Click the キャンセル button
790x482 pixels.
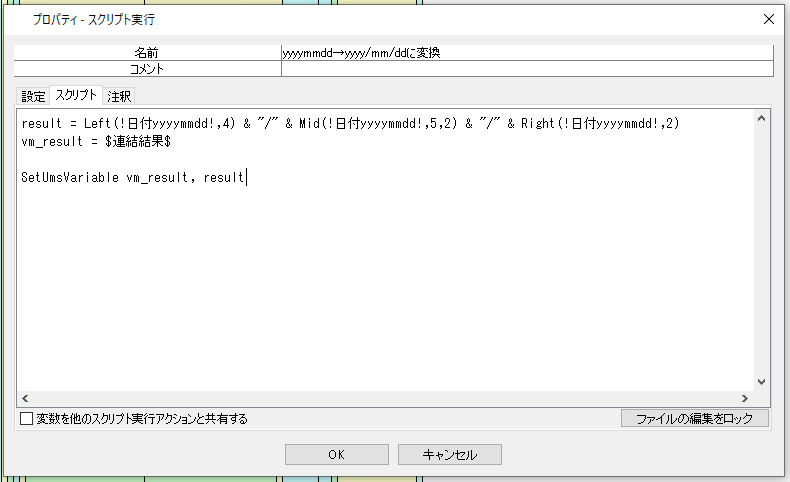[x=449, y=454]
